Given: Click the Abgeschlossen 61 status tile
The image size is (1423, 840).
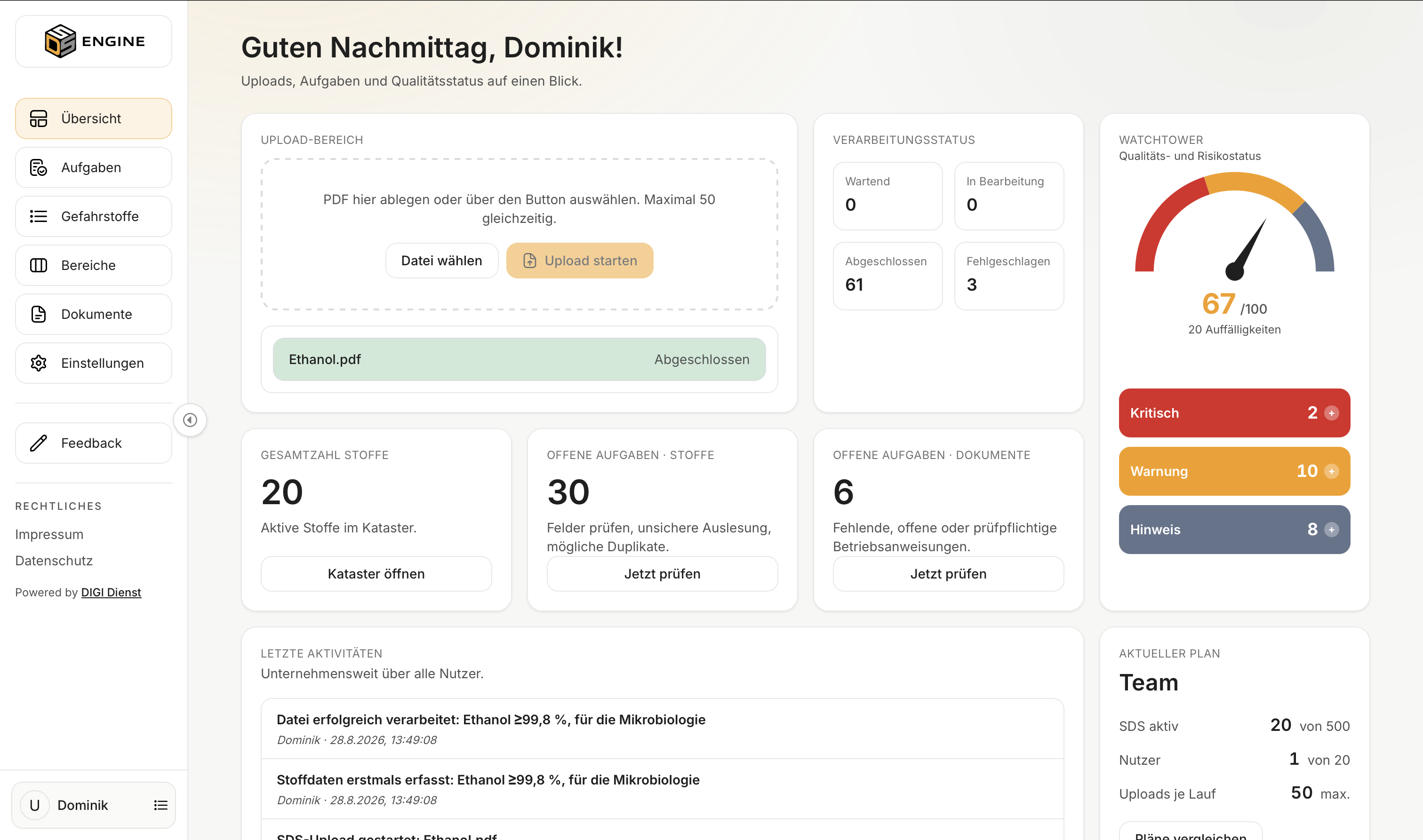Looking at the screenshot, I should click(x=888, y=276).
